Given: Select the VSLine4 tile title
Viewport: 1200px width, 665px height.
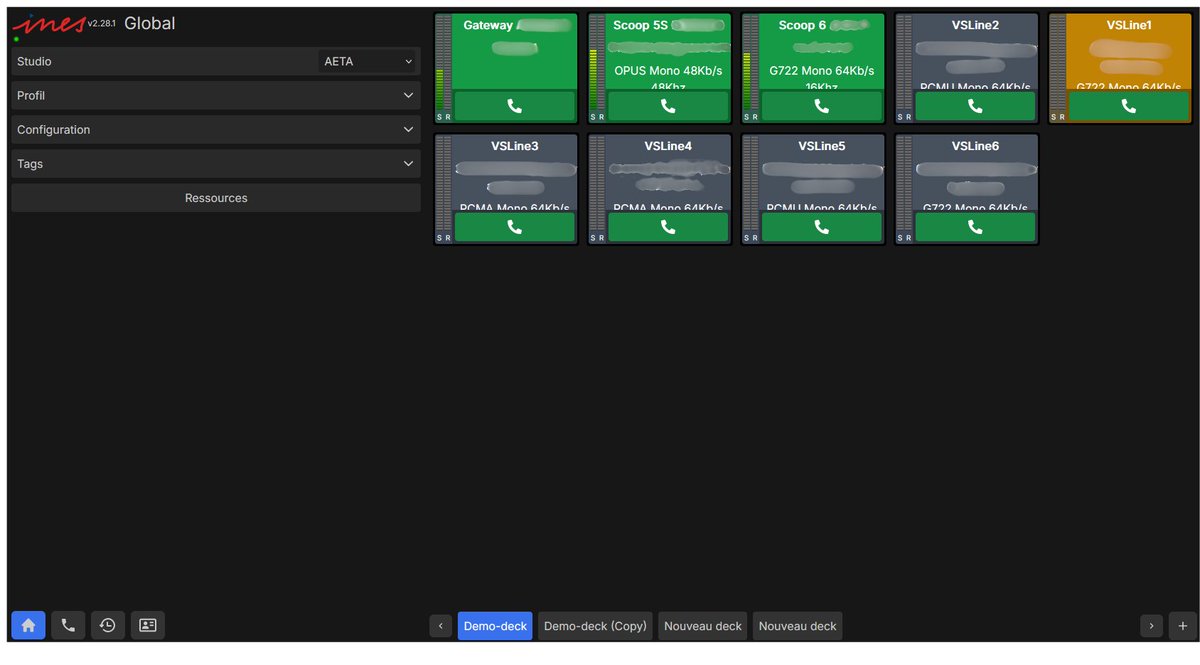Looking at the screenshot, I should [668, 146].
